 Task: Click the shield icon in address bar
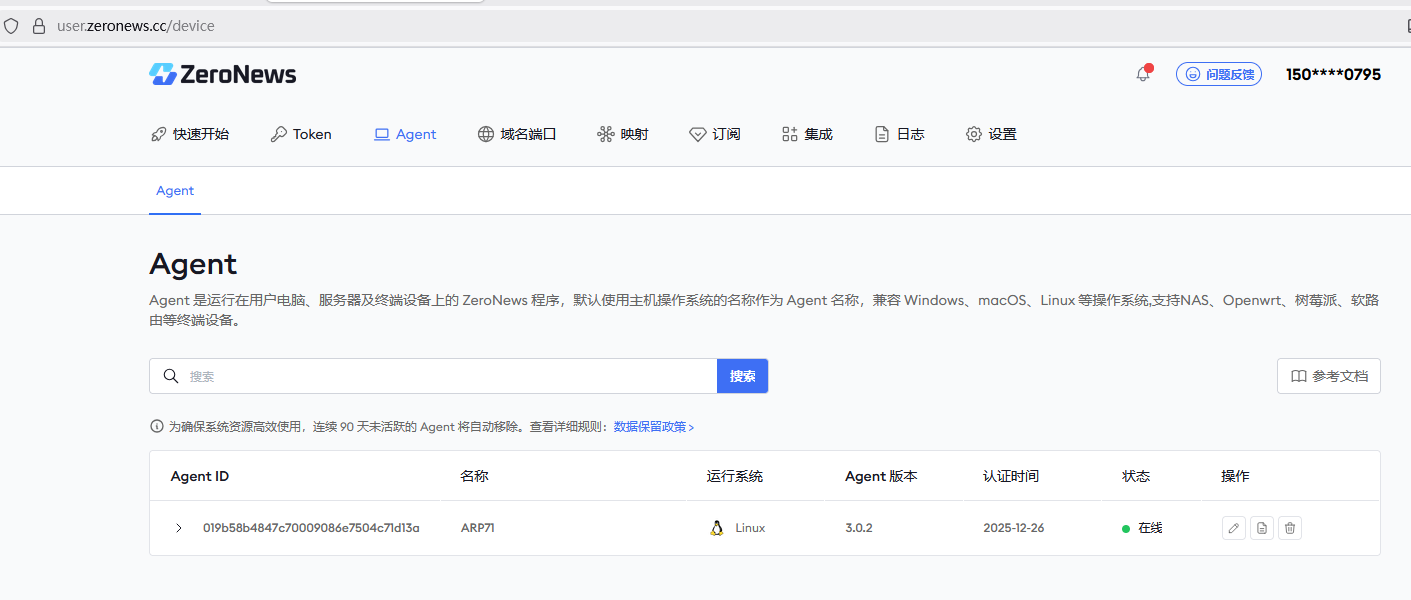coord(12,26)
